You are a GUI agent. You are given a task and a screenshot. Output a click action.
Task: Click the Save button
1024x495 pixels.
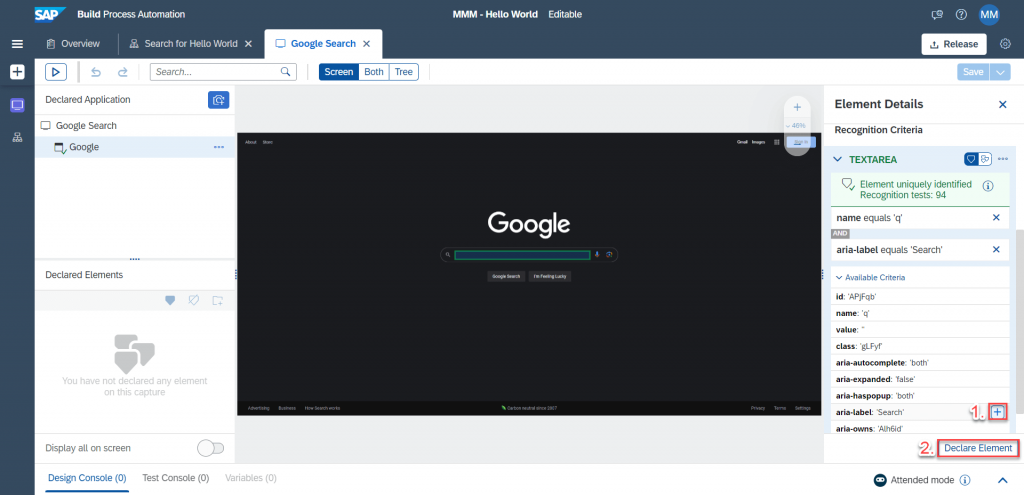point(973,72)
